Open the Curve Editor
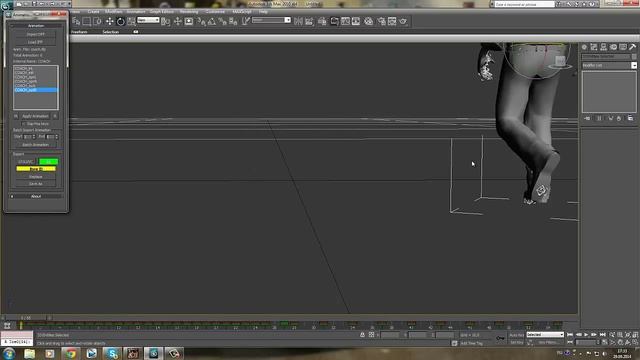 345,21
